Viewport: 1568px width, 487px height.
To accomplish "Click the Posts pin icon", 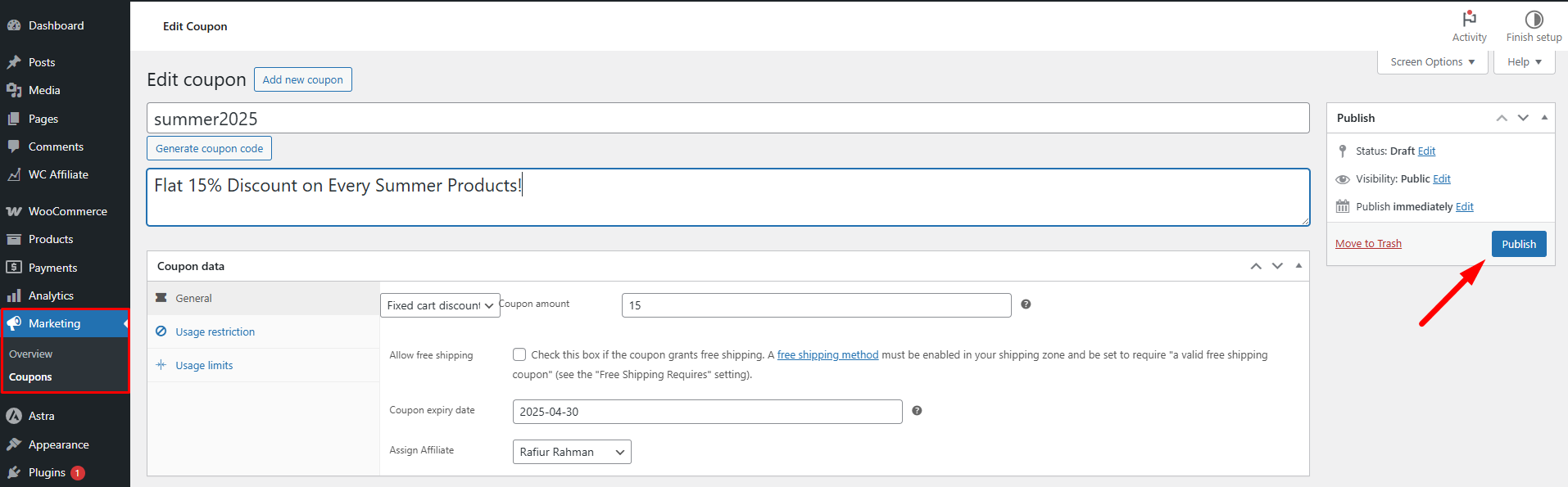I will (x=14, y=62).
